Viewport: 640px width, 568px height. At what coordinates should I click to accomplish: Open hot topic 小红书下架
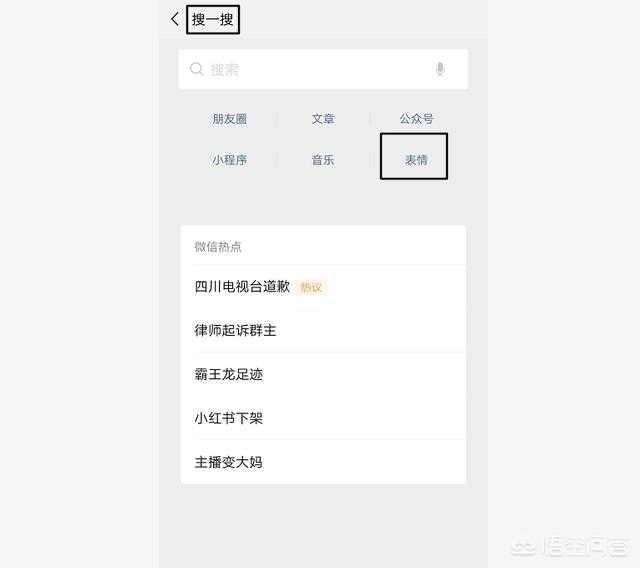(x=229, y=418)
